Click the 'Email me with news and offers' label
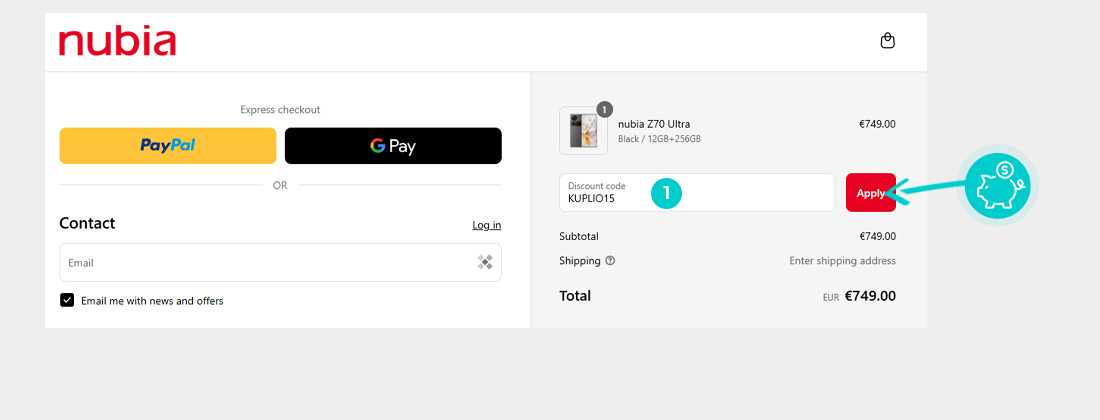The height and width of the screenshot is (420, 1100). [x=152, y=301]
